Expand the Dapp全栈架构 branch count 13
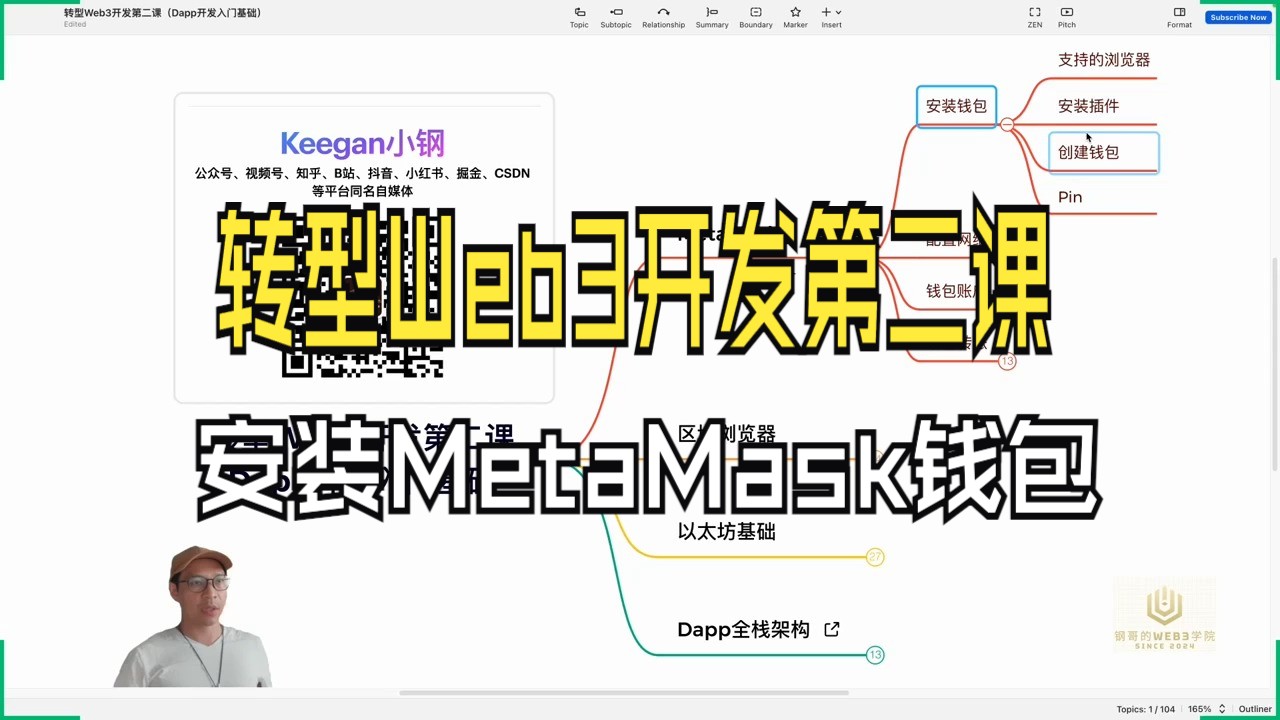The height and width of the screenshot is (720, 1280). (875, 655)
